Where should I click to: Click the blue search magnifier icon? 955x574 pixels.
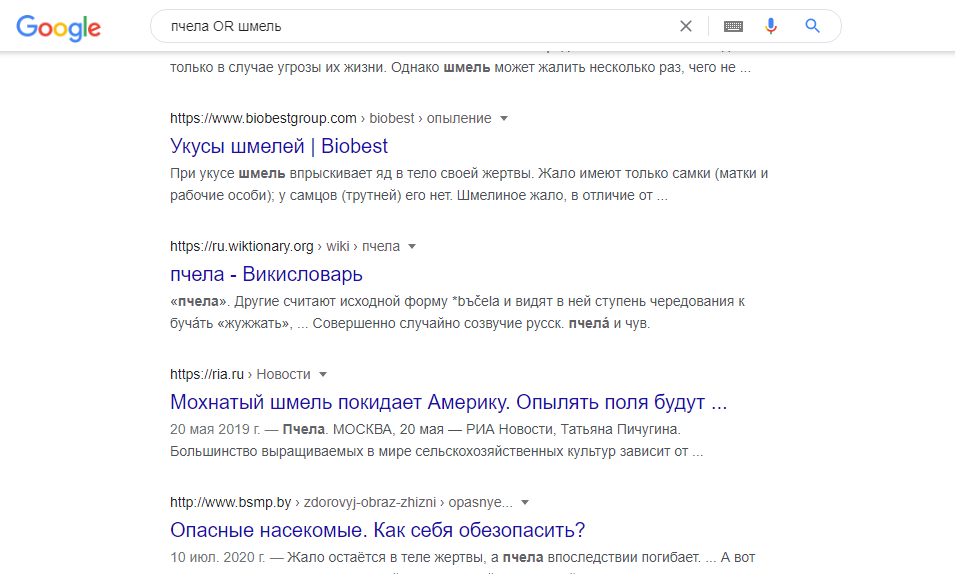pos(812,26)
